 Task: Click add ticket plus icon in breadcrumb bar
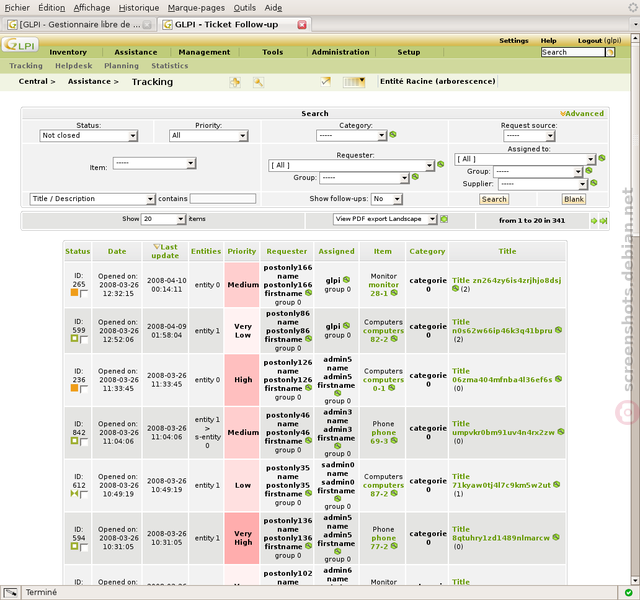click(235, 82)
